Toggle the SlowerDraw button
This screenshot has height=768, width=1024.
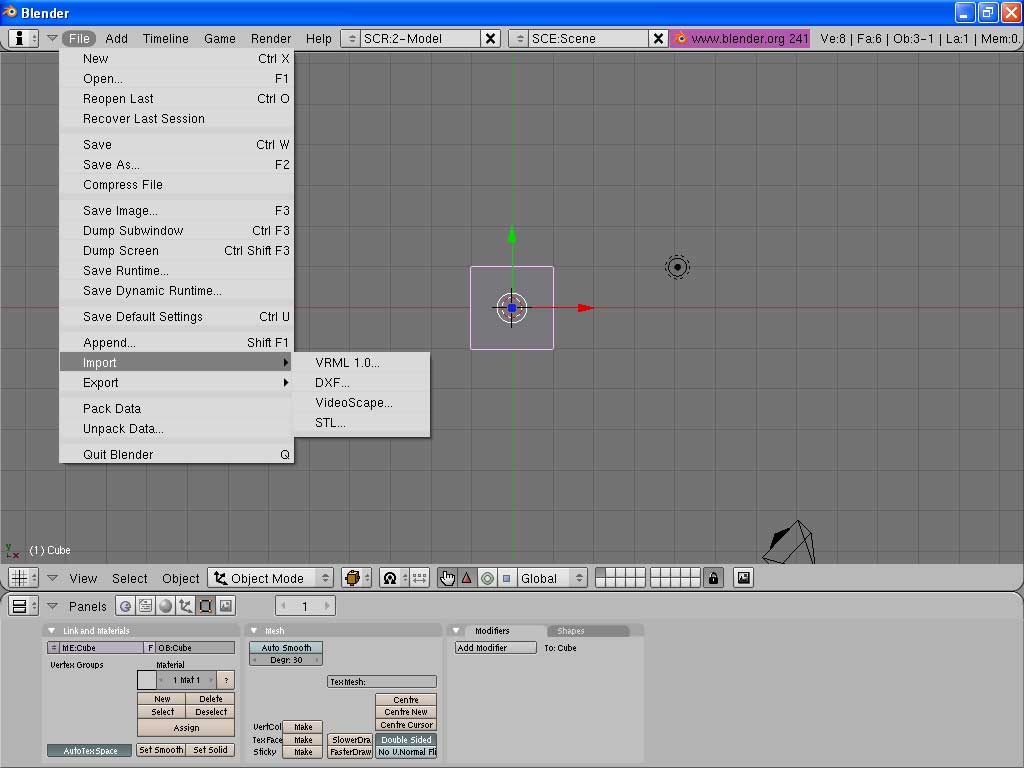[x=351, y=740]
